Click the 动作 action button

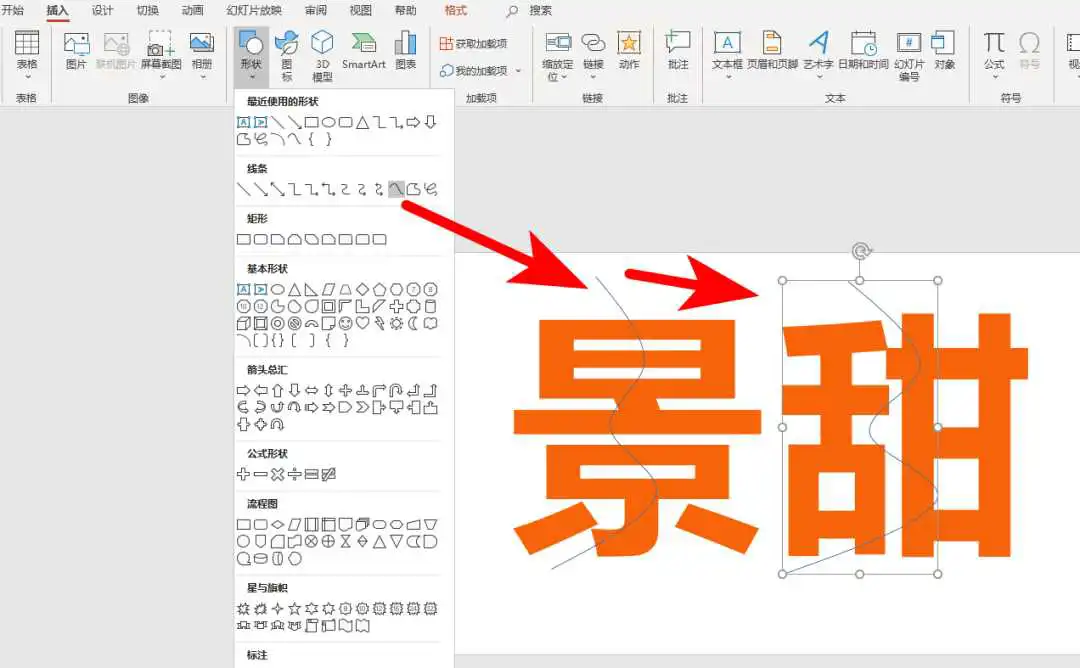point(629,50)
